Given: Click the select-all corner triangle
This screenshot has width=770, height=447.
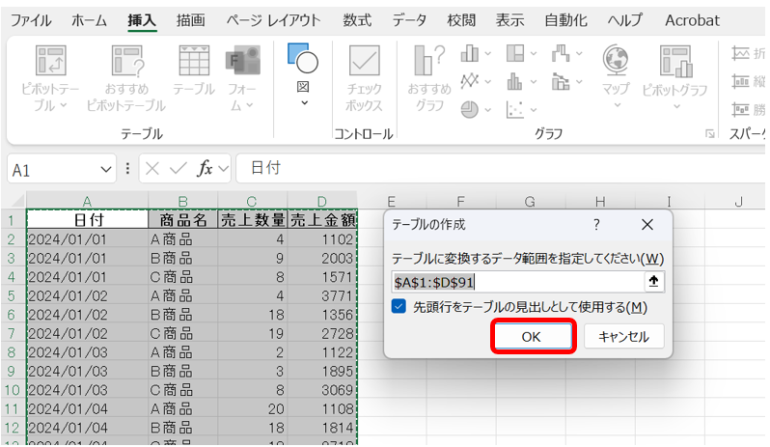Looking at the screenshot, I should [x=17, y=200].
